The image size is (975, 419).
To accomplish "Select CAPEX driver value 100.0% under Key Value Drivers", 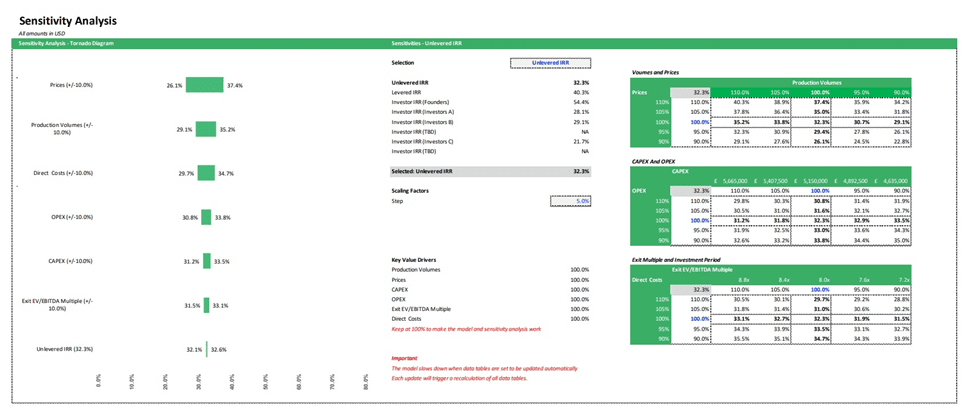I will tap(580, 290).
